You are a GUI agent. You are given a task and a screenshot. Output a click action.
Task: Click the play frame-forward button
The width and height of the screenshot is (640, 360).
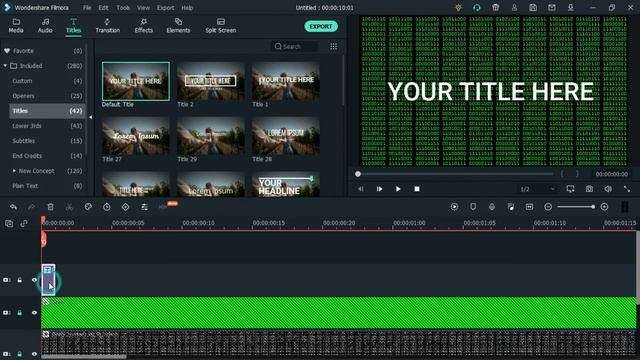[379, 189]
